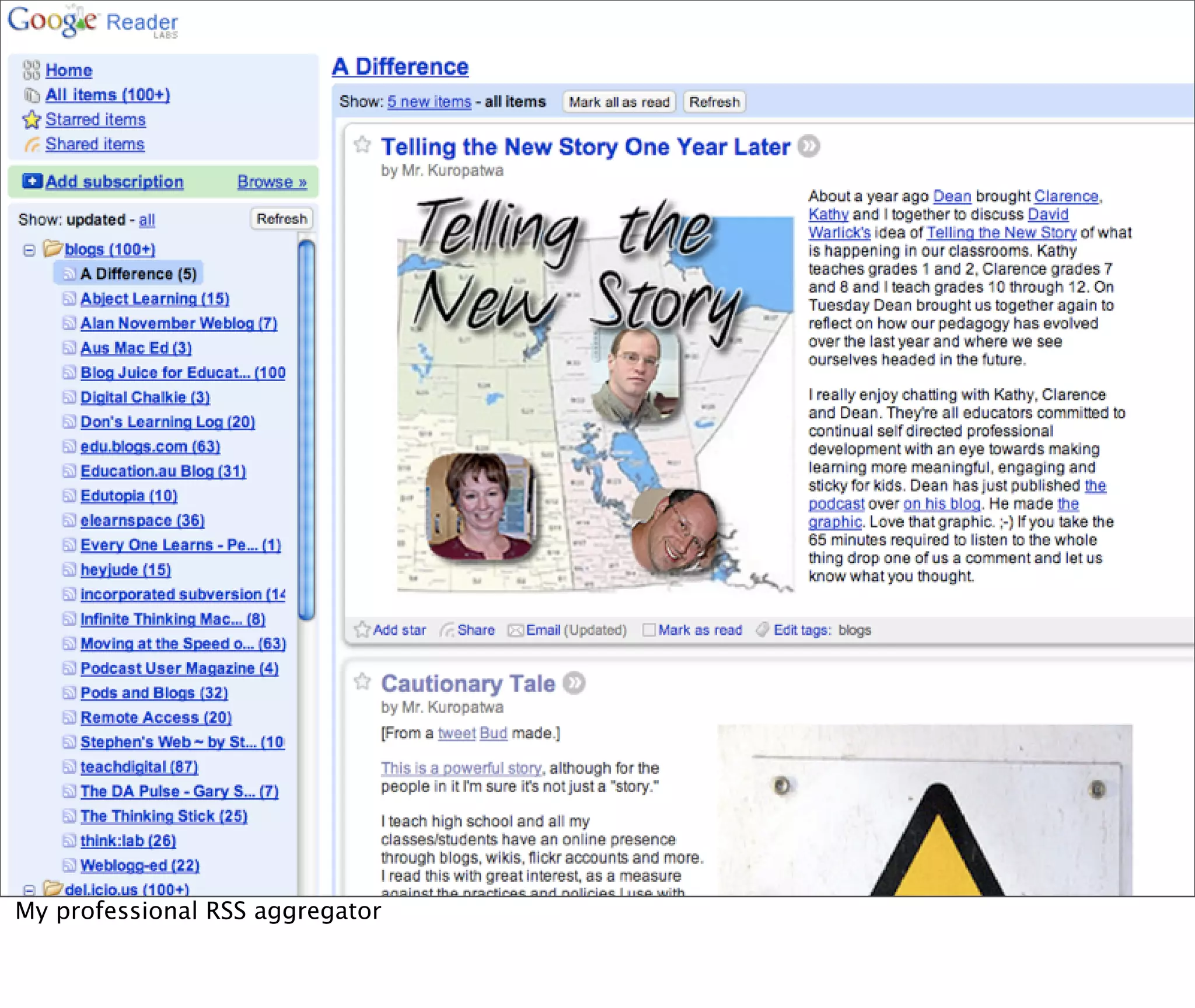The height and width of the screenshot is (1008, 1195).
Task: Click the Email link in post footer
Action: pyautogui.click(x=543, y=630)
